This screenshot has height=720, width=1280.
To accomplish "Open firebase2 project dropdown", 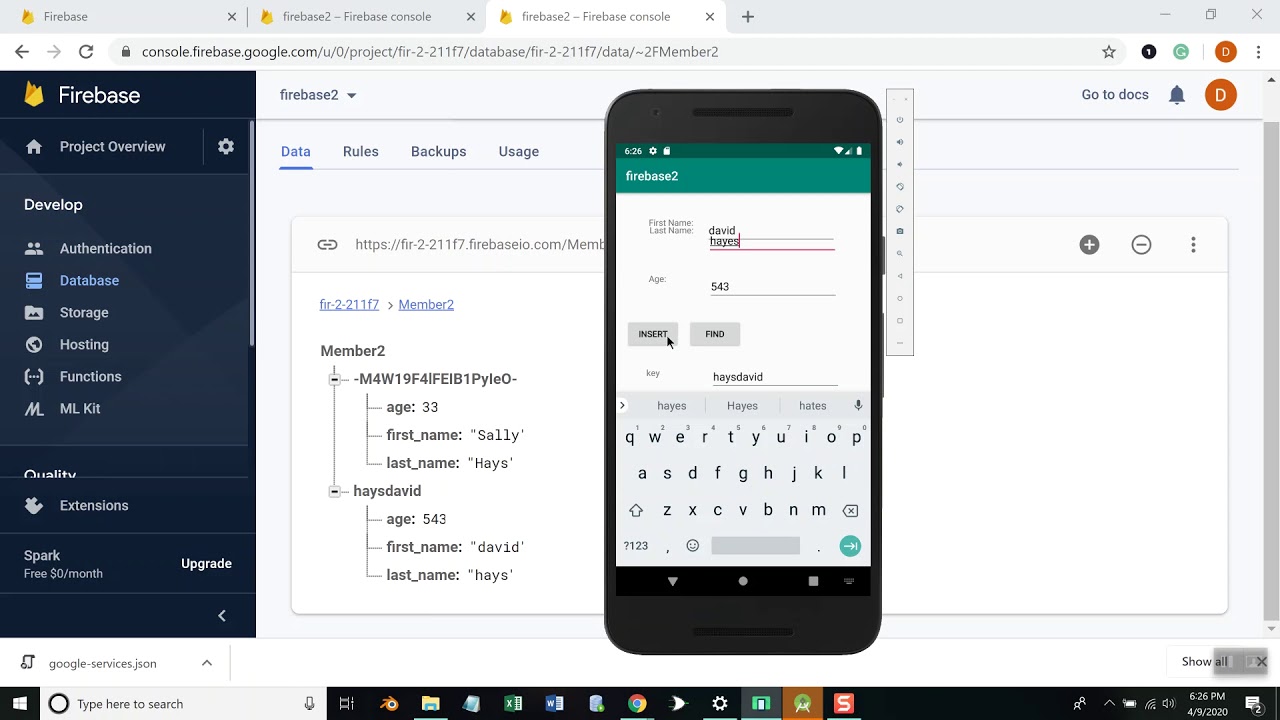I will tap(319, 95).
